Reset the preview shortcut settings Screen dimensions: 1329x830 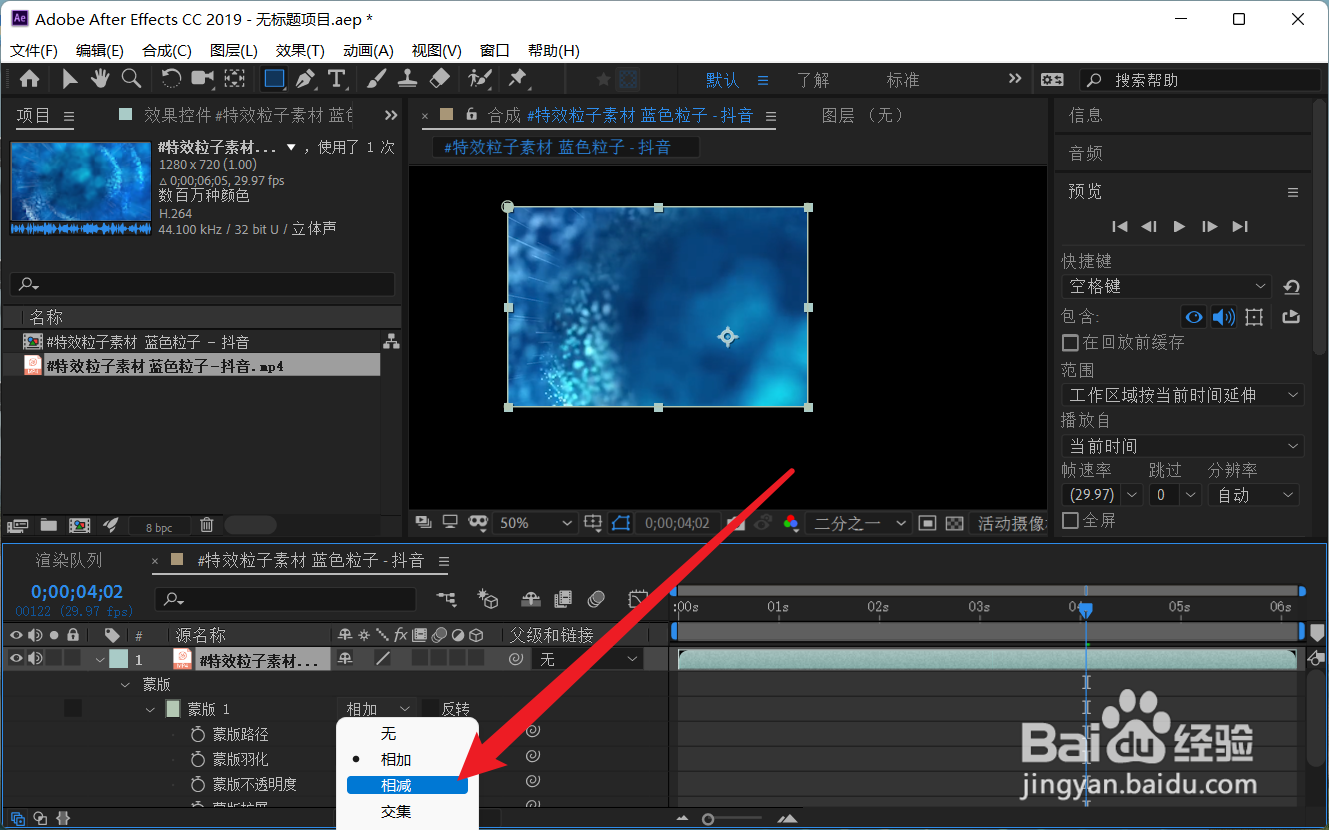coord(1291,287)
